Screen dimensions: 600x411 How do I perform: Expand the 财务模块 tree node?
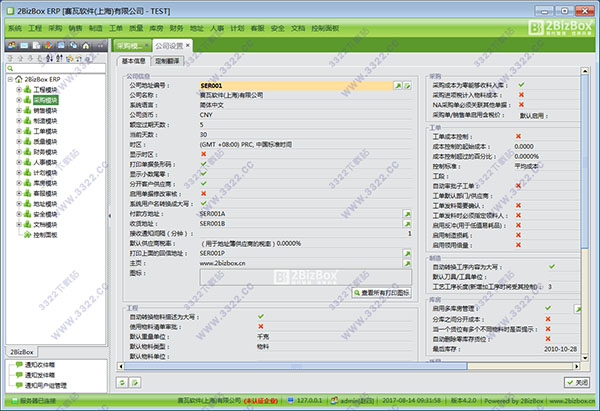19,152
